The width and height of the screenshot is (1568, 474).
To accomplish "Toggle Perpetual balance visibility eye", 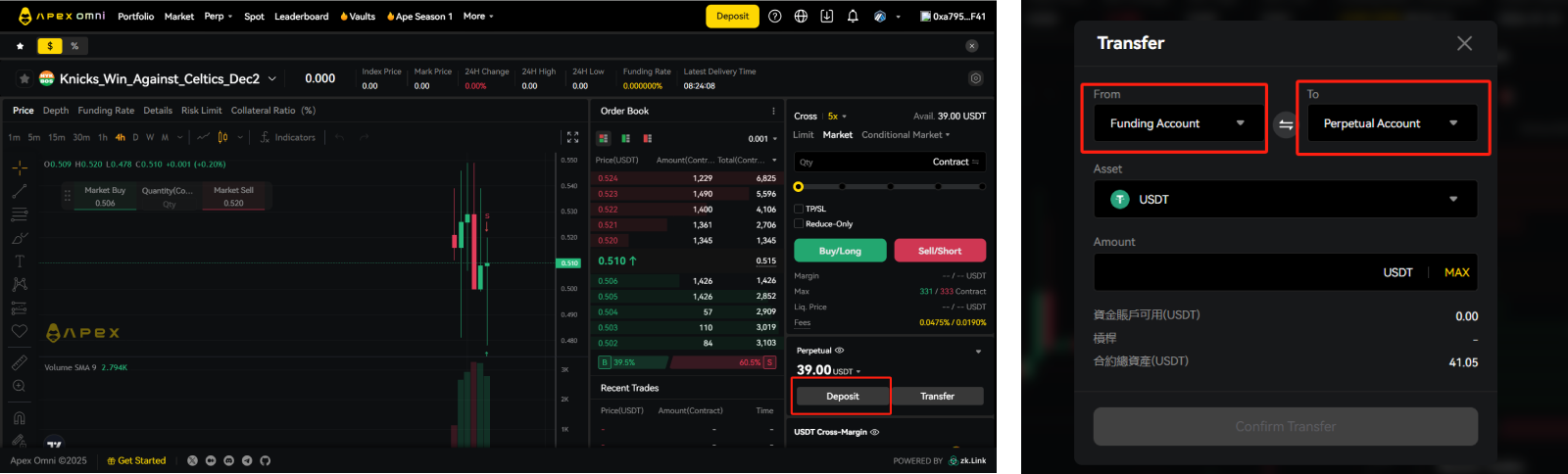I will tap(840, 351).
